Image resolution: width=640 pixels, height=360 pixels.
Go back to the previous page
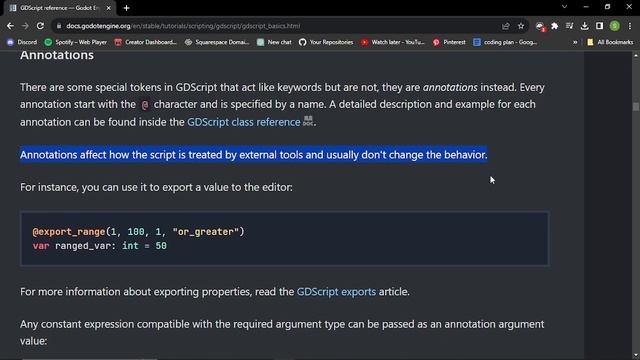click(10, 26)
